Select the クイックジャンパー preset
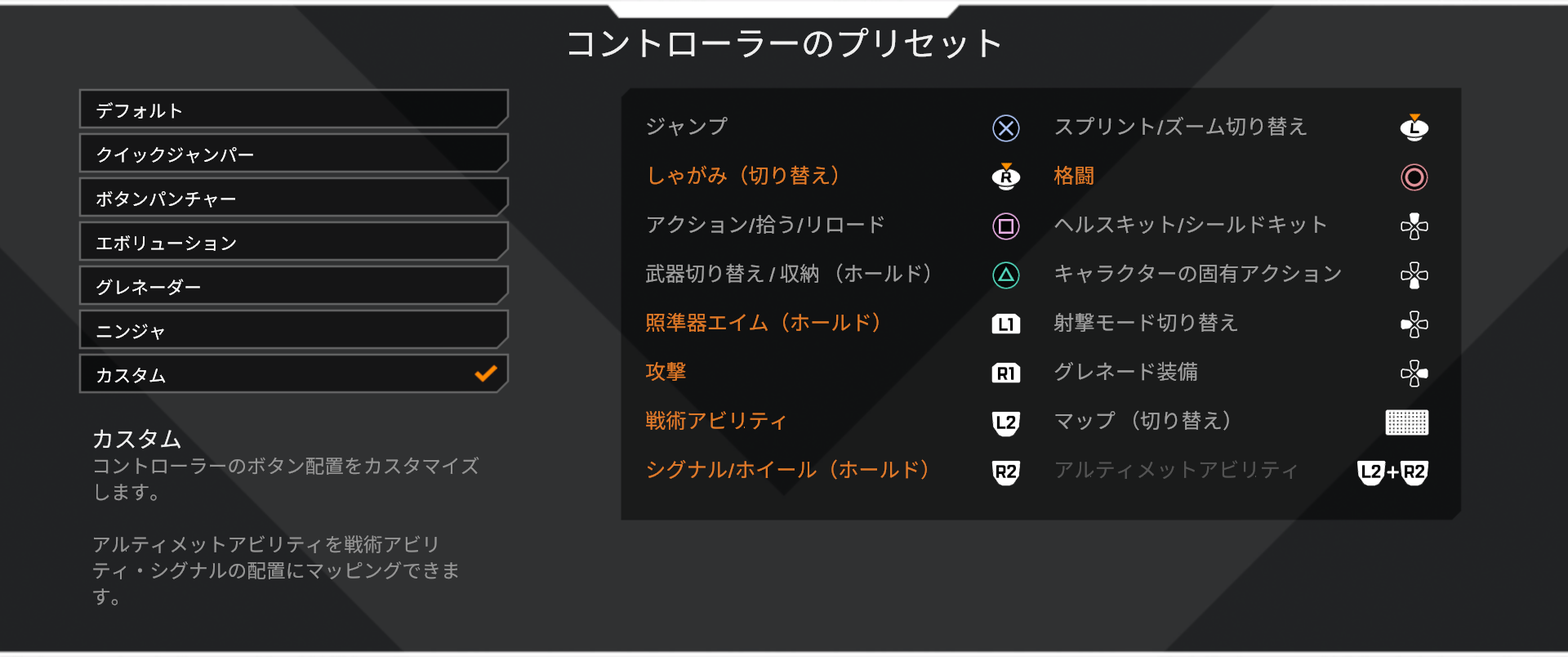 (294, 154)
